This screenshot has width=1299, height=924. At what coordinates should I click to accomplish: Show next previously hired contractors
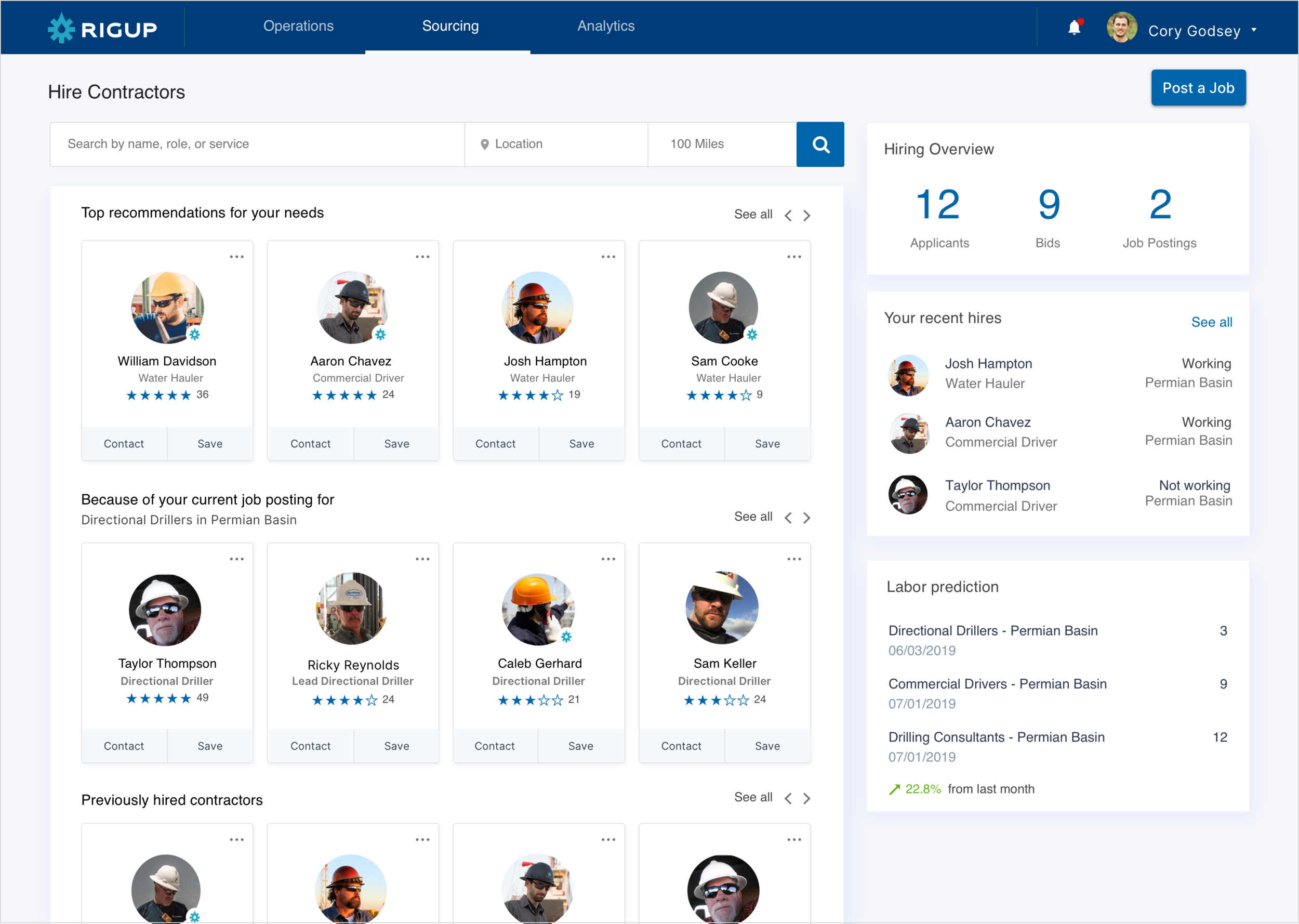pos(807,798)
